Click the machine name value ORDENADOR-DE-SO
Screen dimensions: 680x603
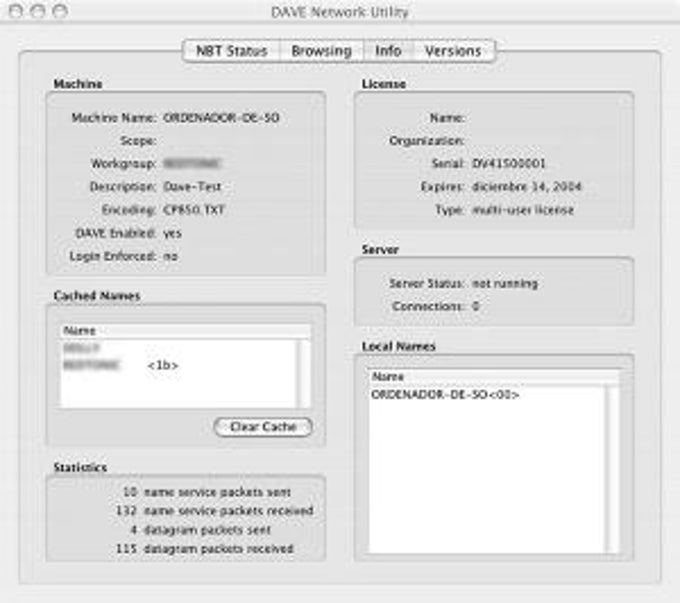point(221,118)
